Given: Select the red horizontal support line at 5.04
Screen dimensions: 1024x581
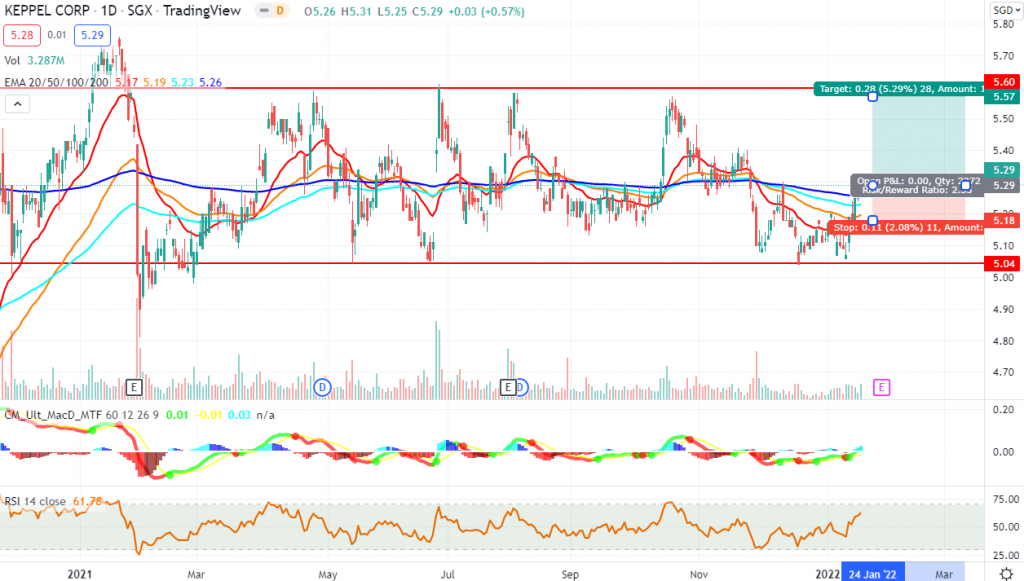Looking at the screenshot, I should [492, 263].
